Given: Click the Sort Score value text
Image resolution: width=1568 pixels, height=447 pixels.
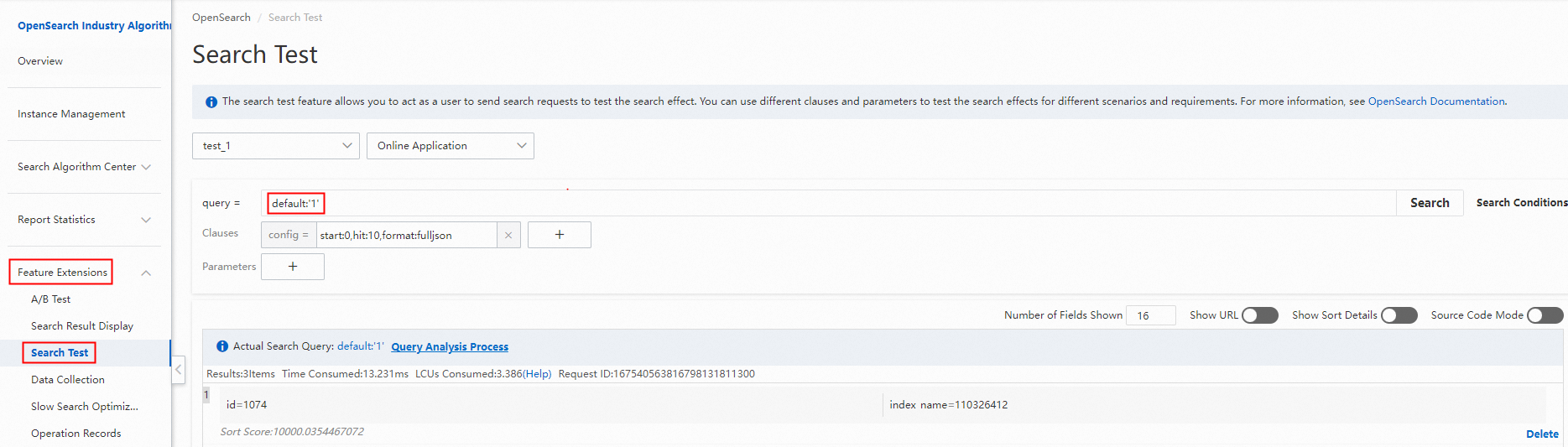Looking at the screenshot, I should 292,432.
